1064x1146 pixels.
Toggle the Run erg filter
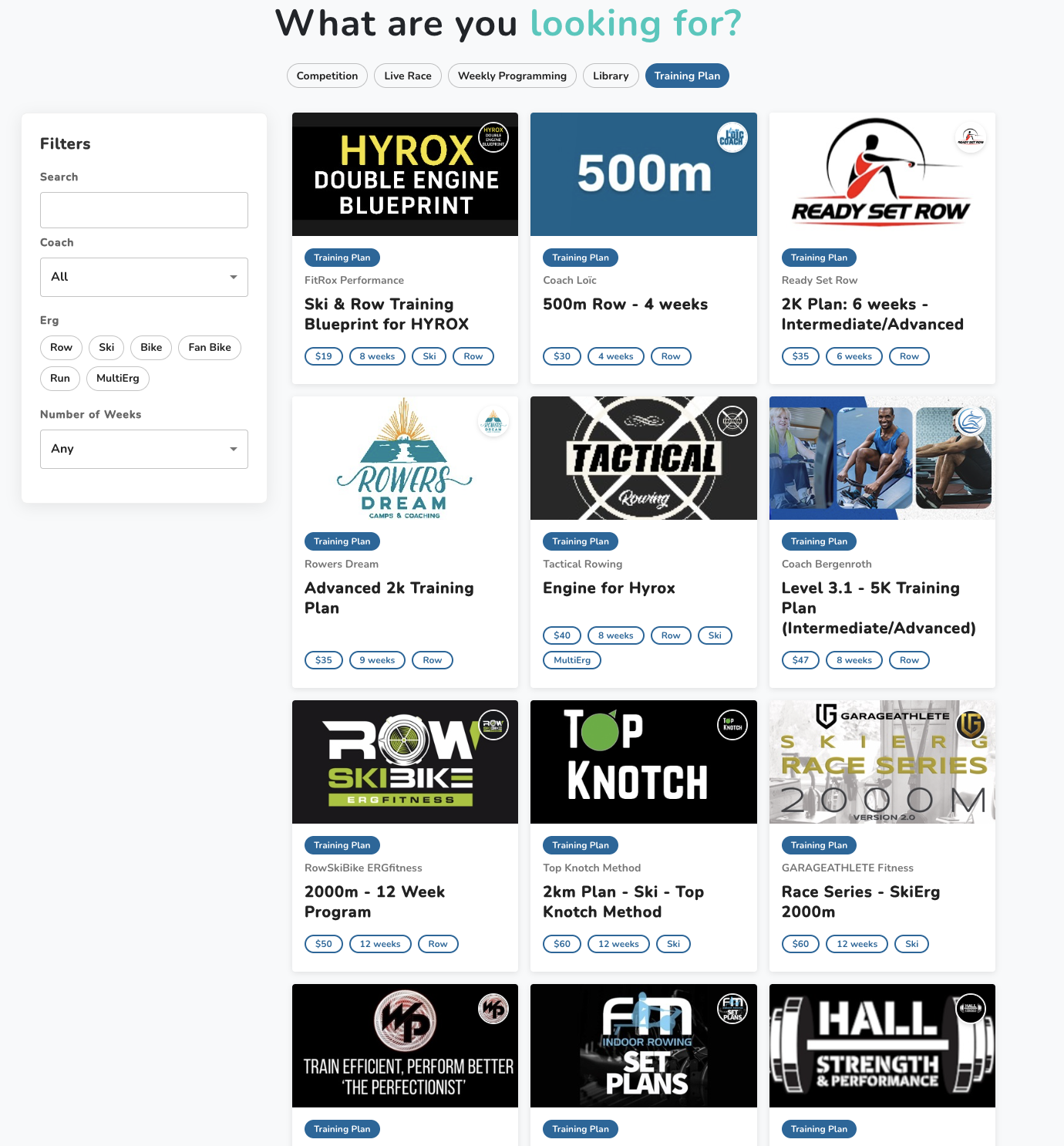click(x=60, y=379)
